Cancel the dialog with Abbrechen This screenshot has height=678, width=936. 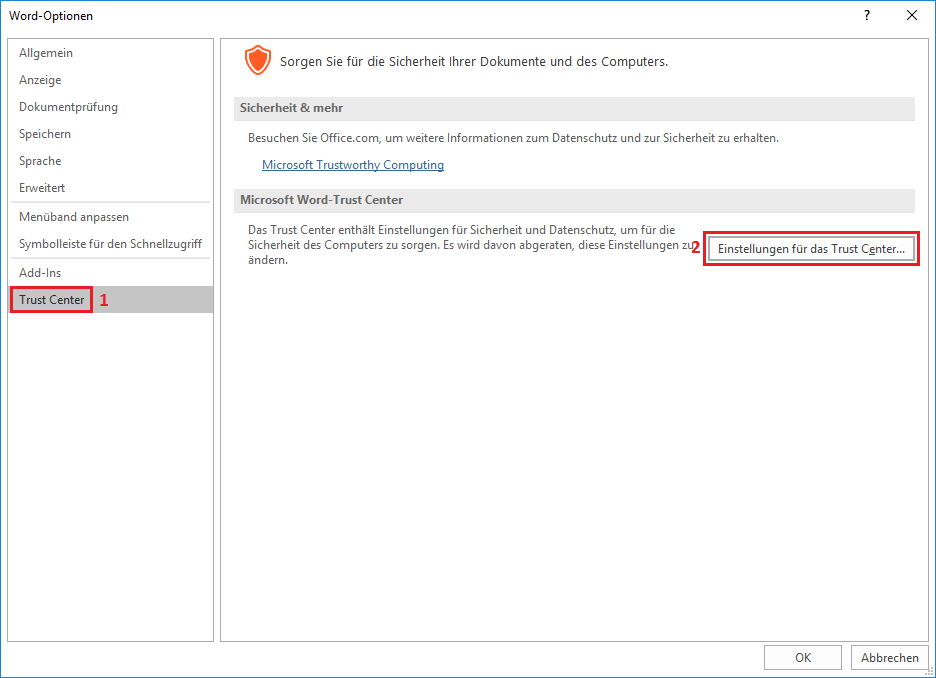point(889,657)
